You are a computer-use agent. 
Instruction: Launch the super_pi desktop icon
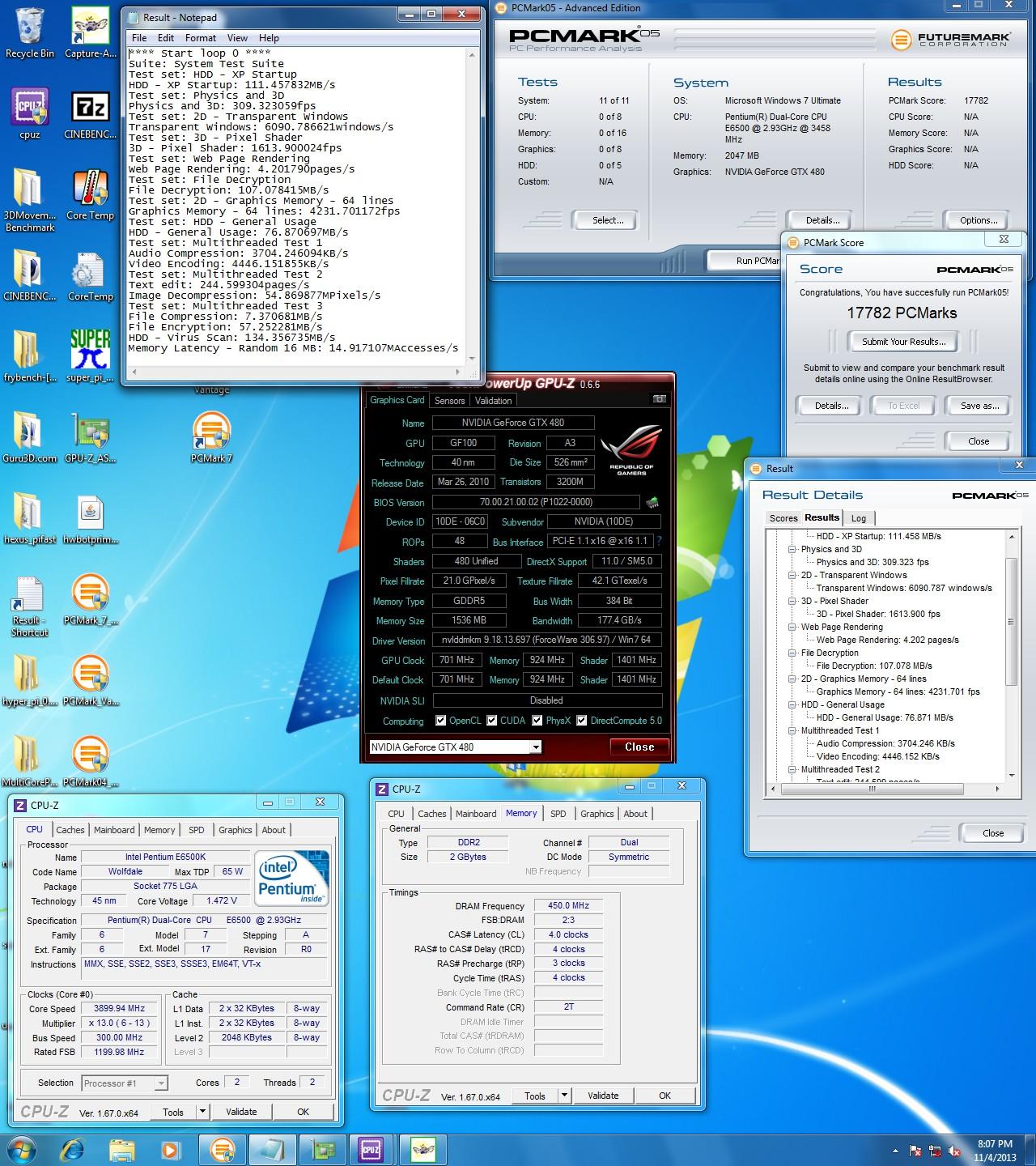91,356
